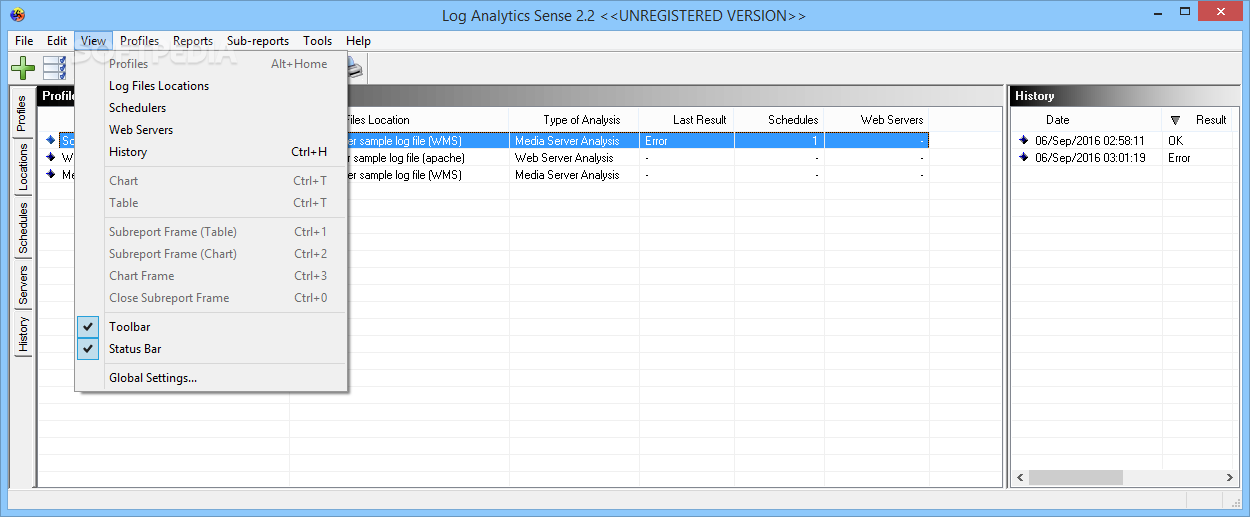
Task: Open the File menu
Action: (x=24, y=41)
